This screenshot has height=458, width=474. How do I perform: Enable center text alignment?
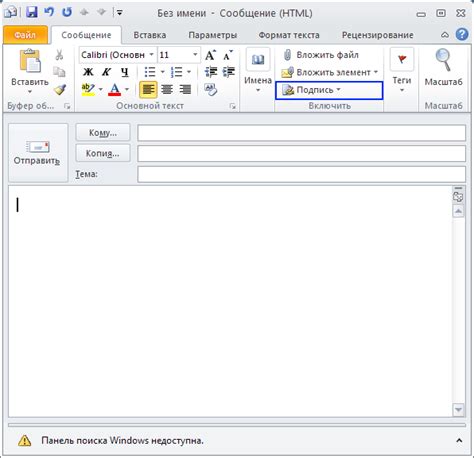coord(167,90)
